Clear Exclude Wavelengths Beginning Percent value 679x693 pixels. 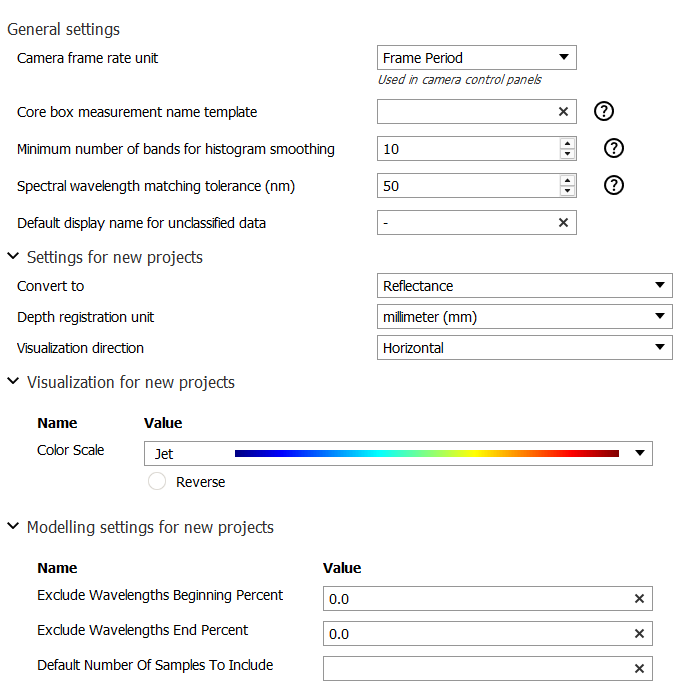coord(639,599)
